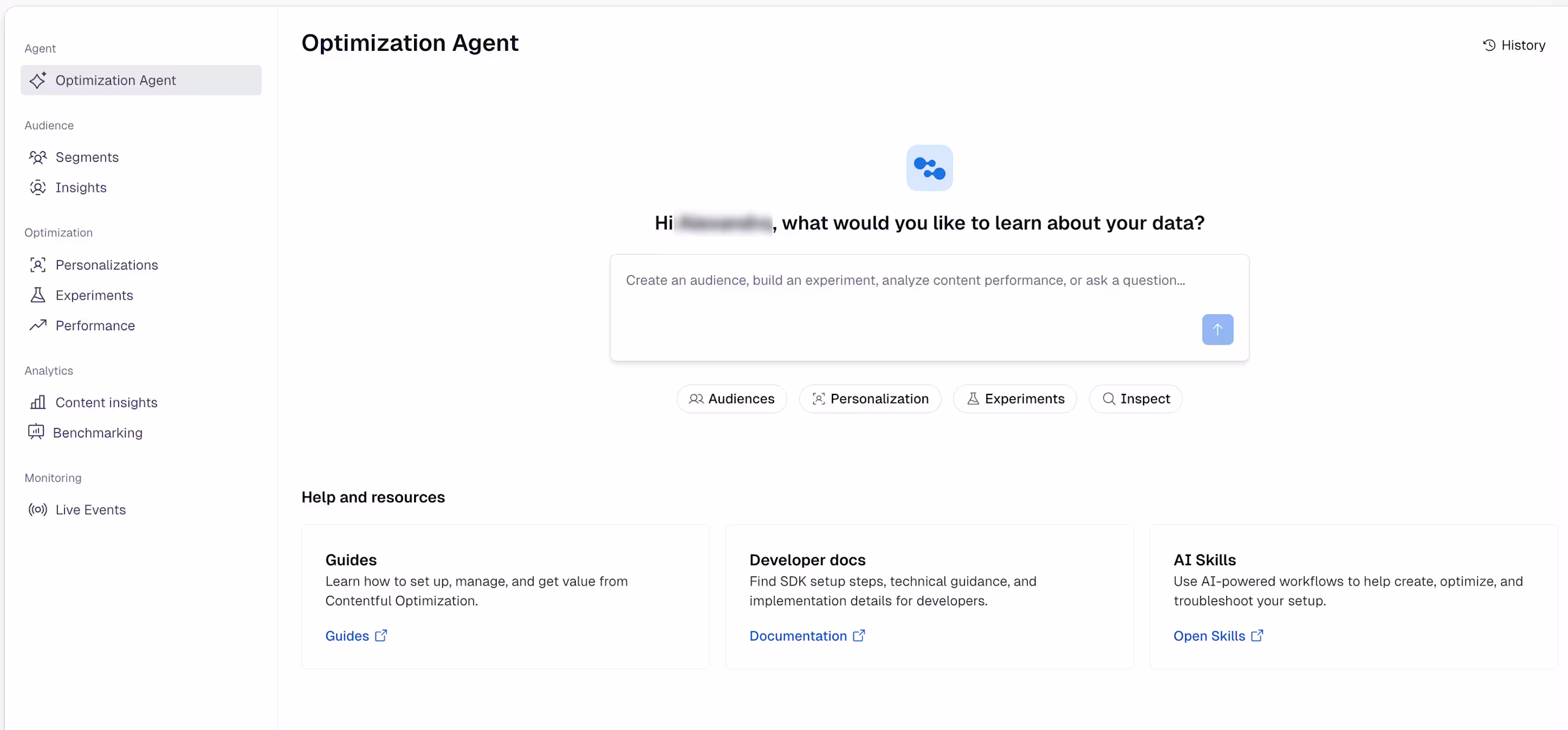Click the Performance trend arrow icon
This screenshot has height=730, width=1568.
coord(38,325)
